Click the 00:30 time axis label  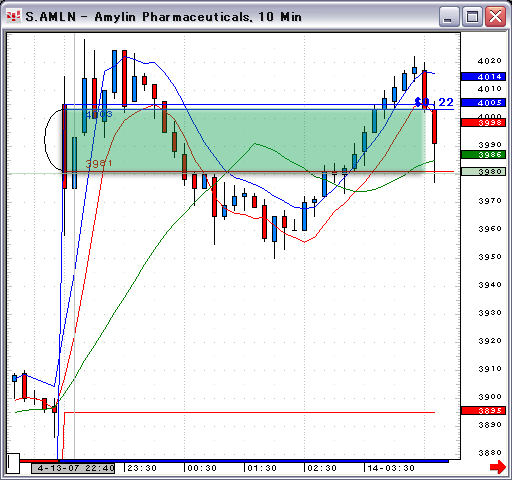point(202,468)
